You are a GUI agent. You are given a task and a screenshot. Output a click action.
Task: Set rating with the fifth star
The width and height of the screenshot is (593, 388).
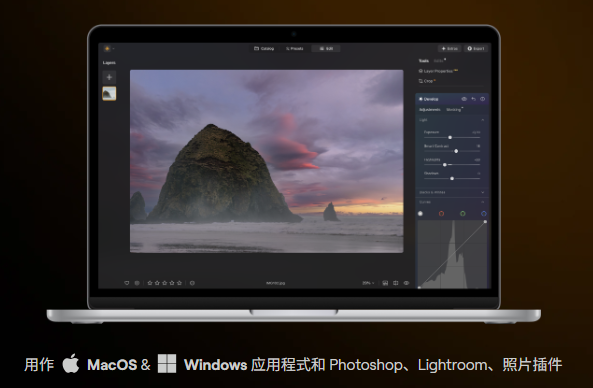tap(179, 283)
